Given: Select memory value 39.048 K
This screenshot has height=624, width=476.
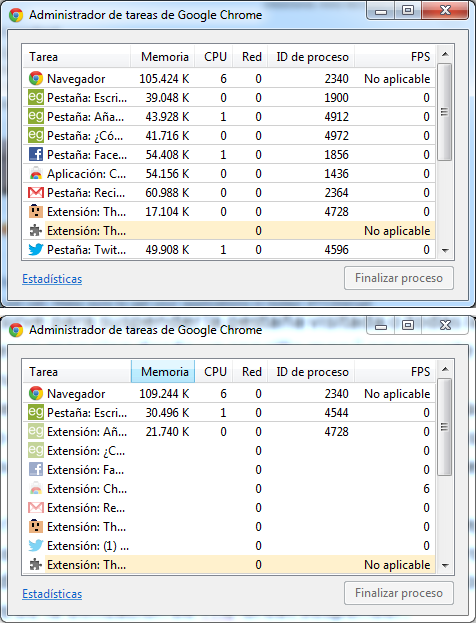Looking at the screenshot, I should [x=167, y=98].
